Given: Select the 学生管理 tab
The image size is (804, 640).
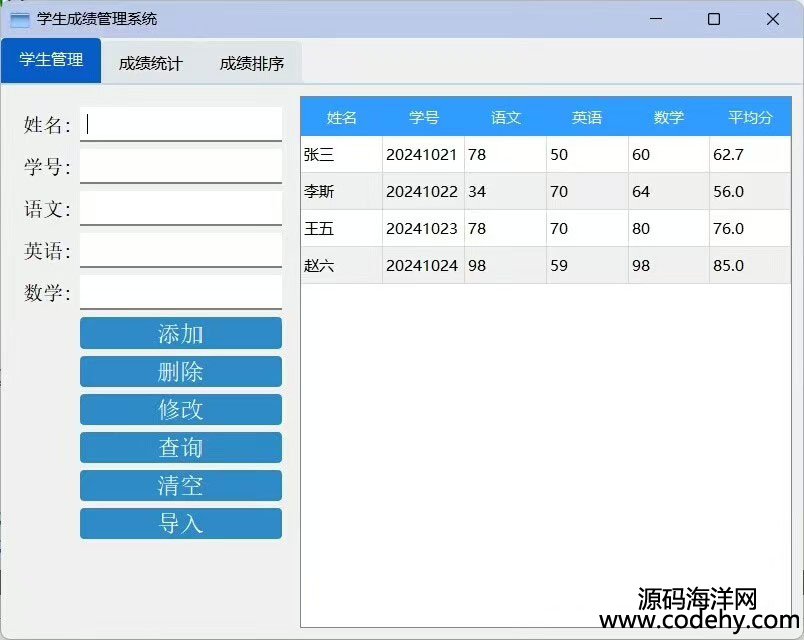Looking at the screenshot, I should point(51,60).
